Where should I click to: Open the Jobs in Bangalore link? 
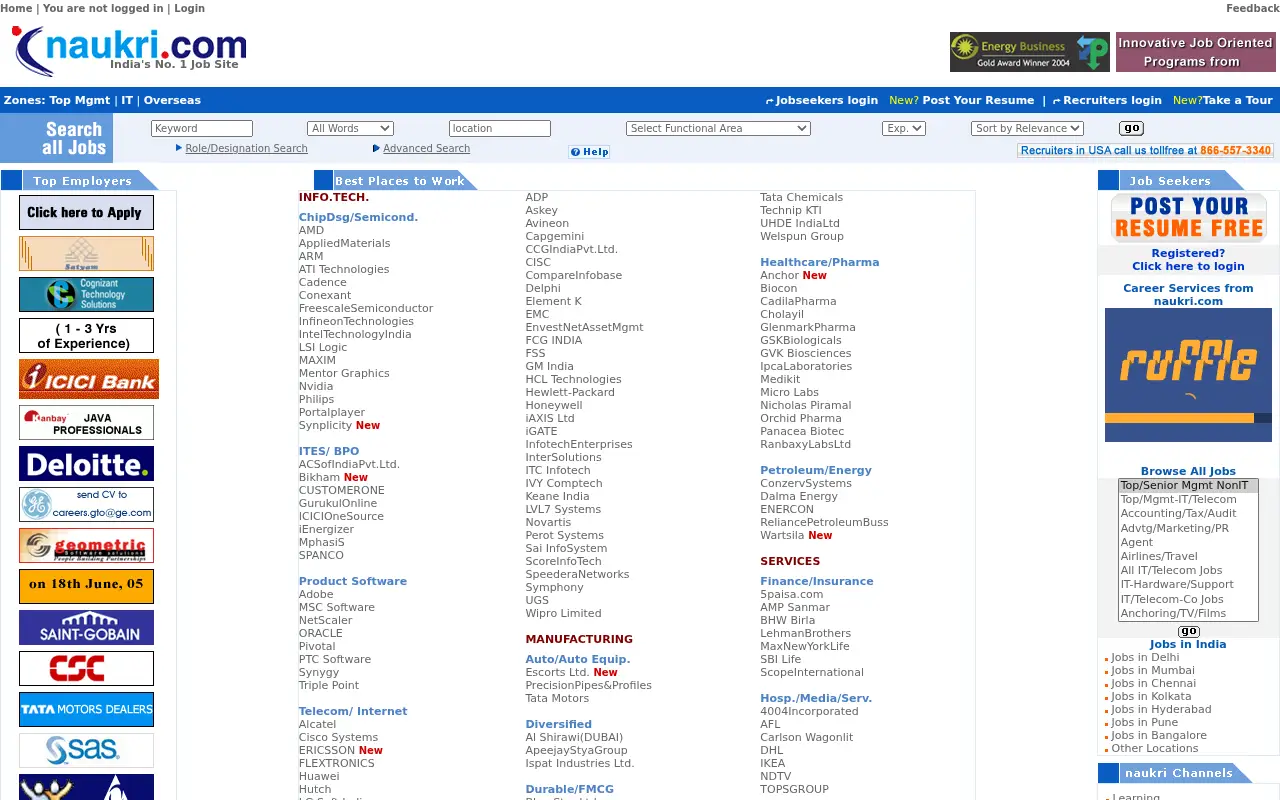[x=1159, y=735]
